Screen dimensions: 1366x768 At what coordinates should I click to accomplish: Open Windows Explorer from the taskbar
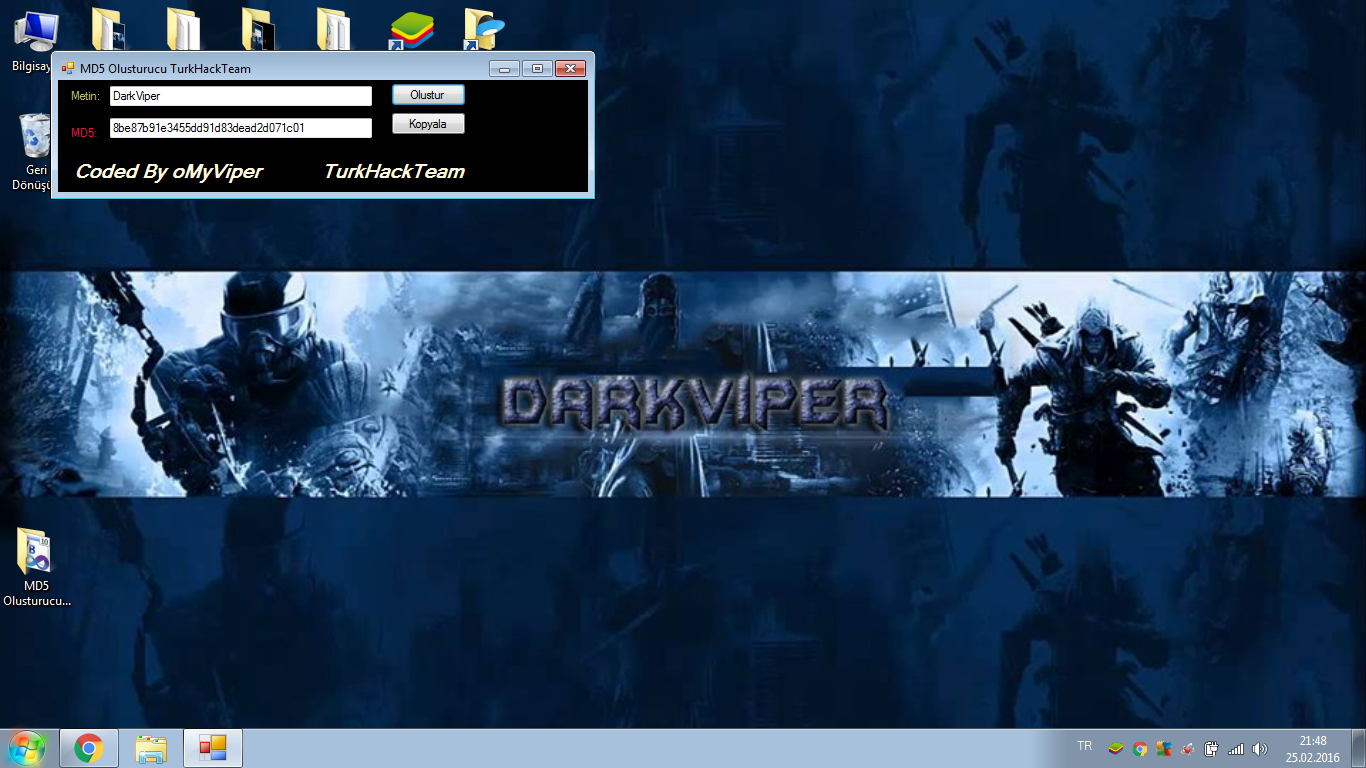[151, 748]
